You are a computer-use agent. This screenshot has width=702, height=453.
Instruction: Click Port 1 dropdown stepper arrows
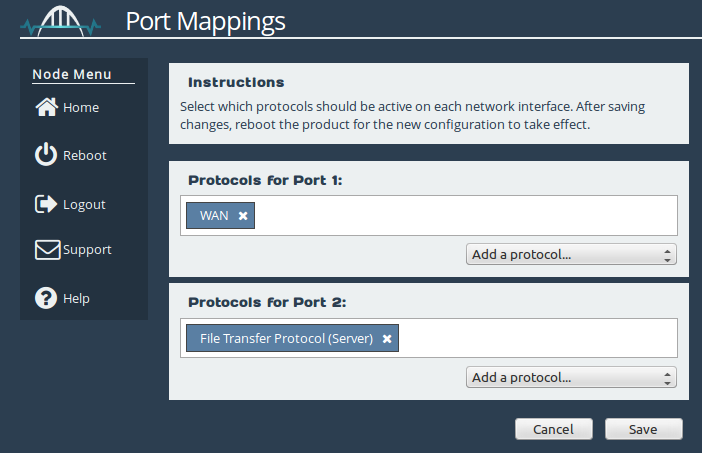click(667, 255)
